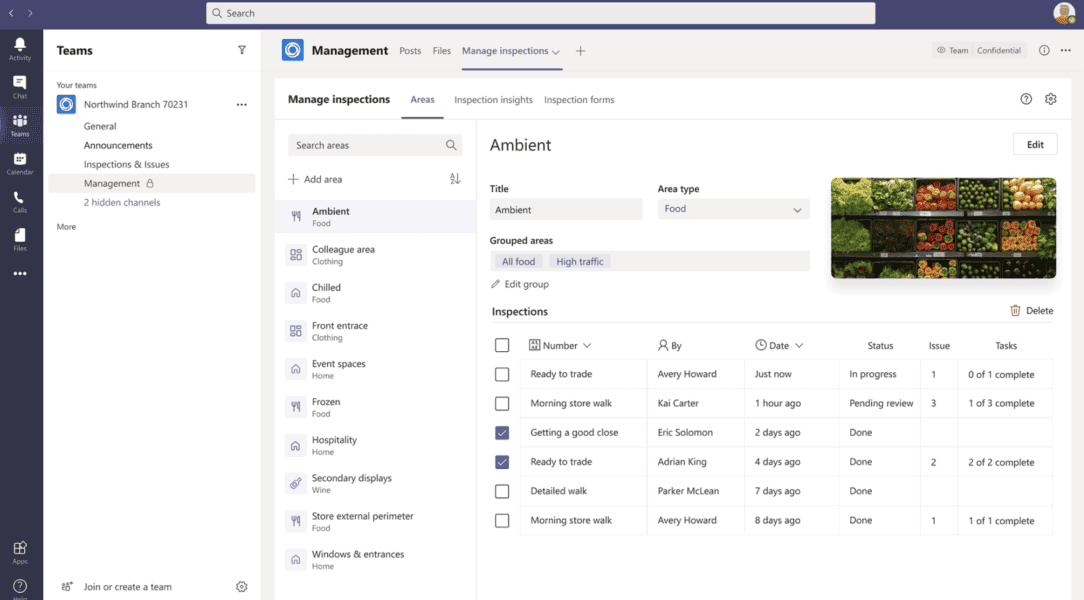Click the help question mark icon
This screenshot has height=600, width=1084.
coord(1026,99)
